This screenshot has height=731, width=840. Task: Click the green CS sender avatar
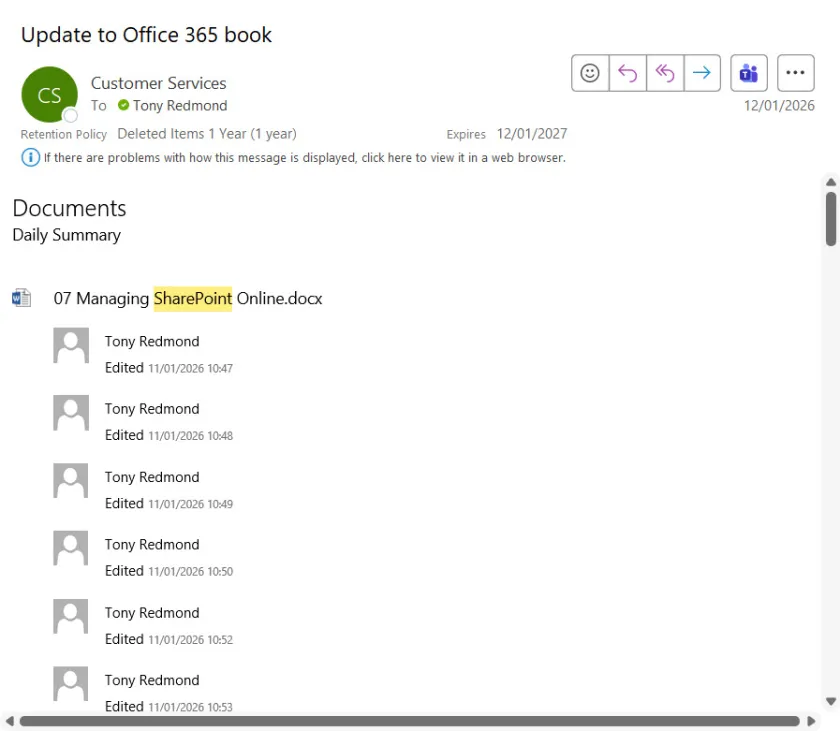[x=49, y=95]
